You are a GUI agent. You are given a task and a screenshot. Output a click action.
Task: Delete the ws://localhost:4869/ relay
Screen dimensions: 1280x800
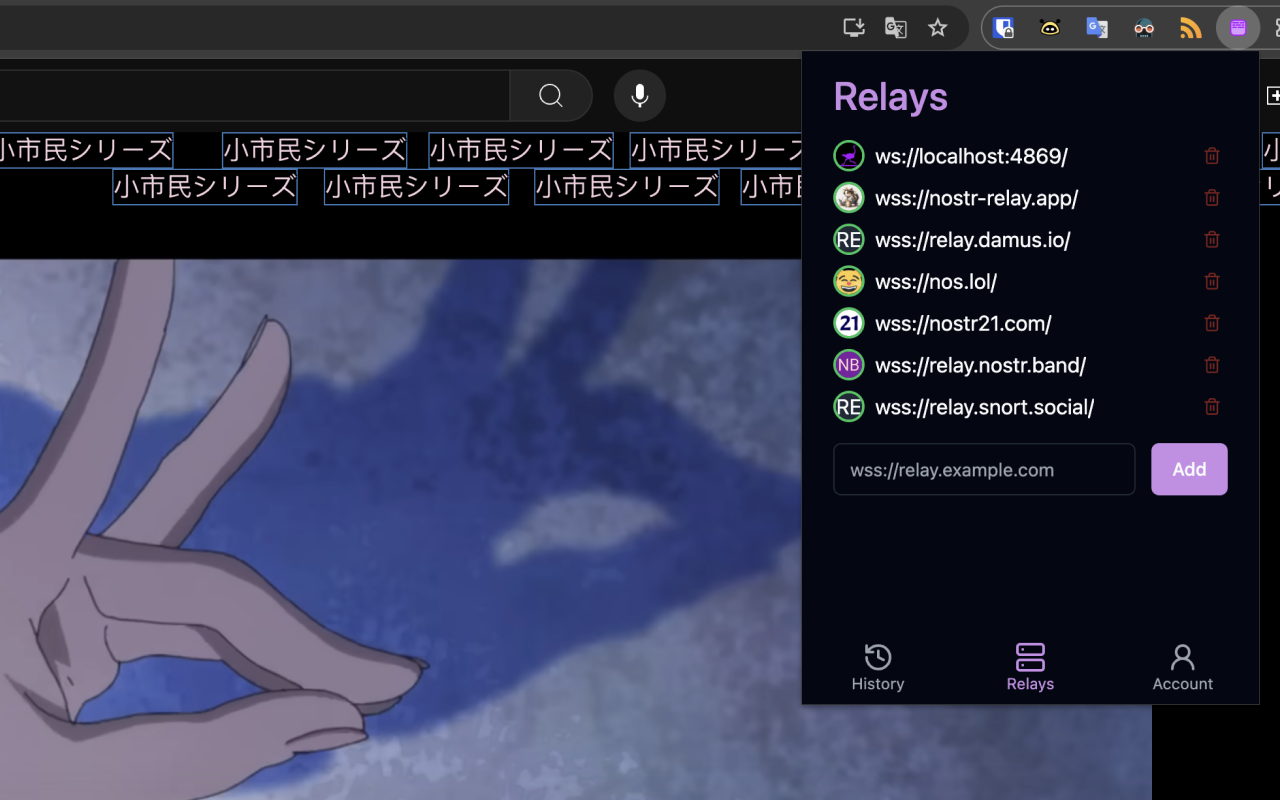pos(1212,156)
